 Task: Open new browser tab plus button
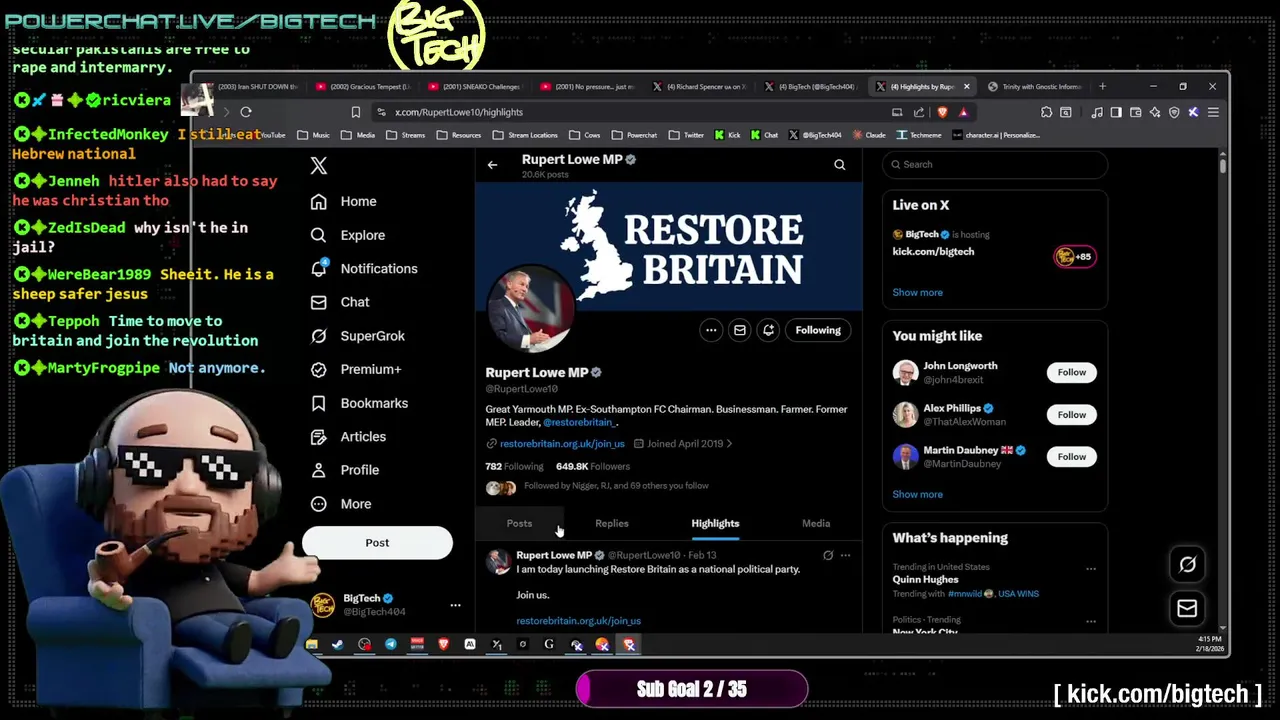pyautogui.click(x=1102, y=87)
